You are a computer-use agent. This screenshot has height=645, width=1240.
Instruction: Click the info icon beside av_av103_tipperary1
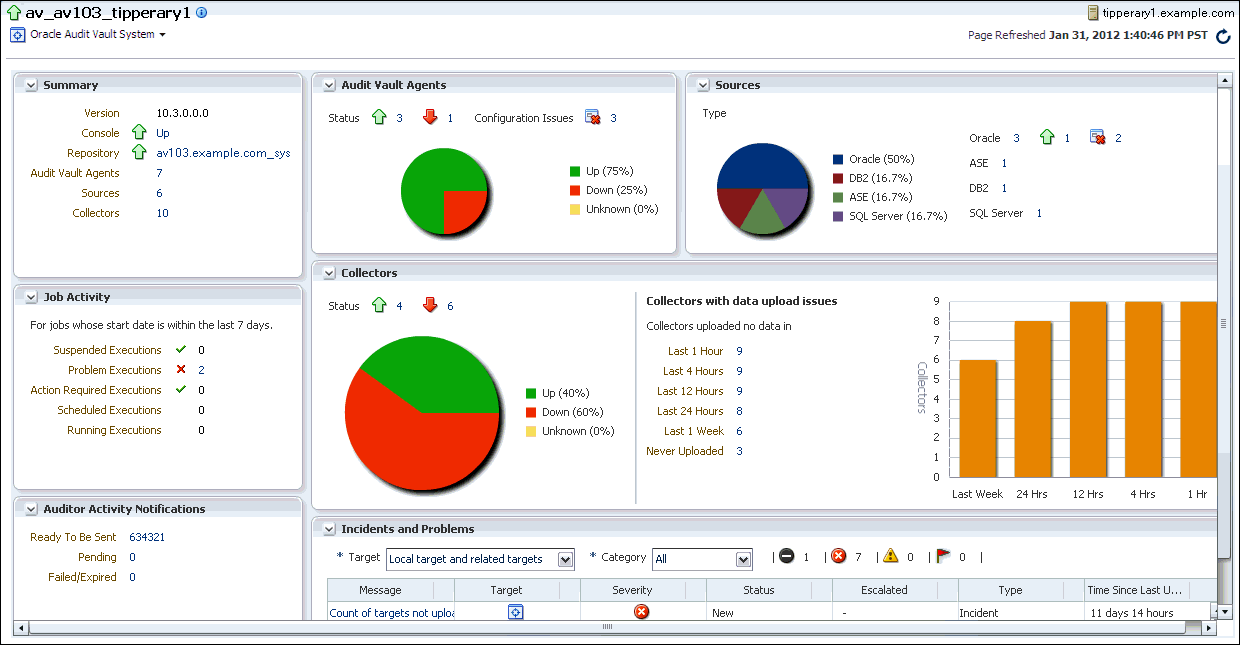[x=202, y=13]
